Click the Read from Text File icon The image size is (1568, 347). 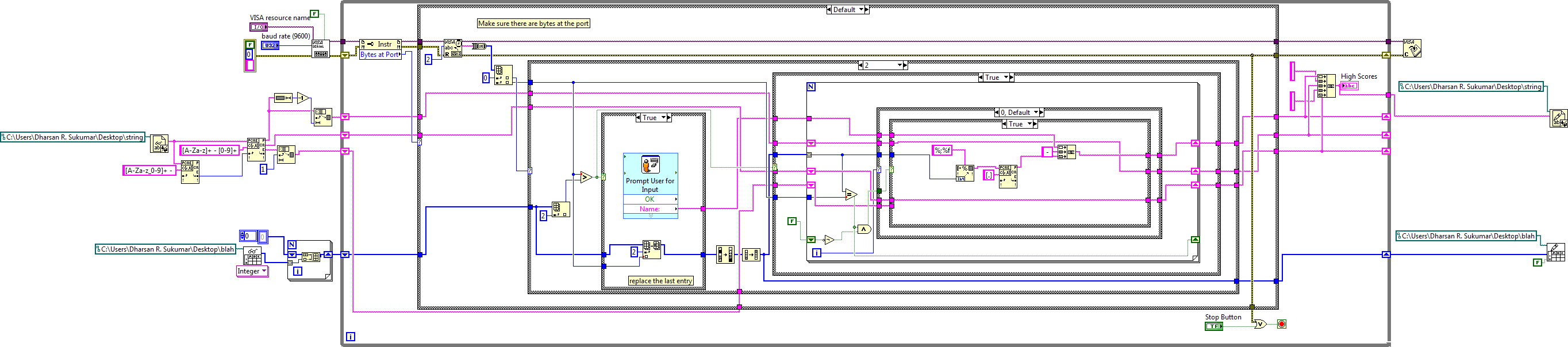pos(159,144)
